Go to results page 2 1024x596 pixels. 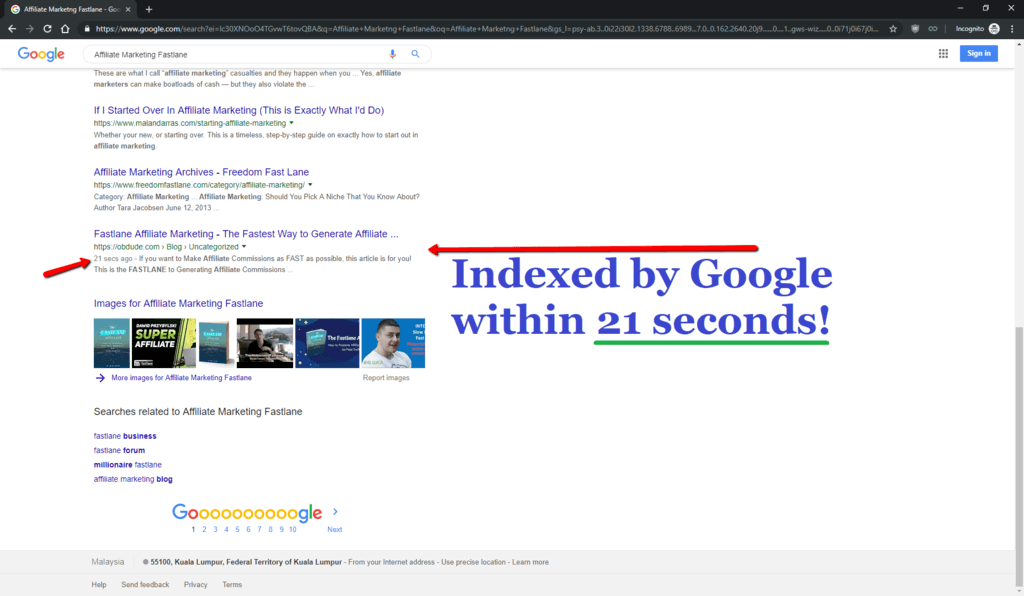click(x=204, y=529)
